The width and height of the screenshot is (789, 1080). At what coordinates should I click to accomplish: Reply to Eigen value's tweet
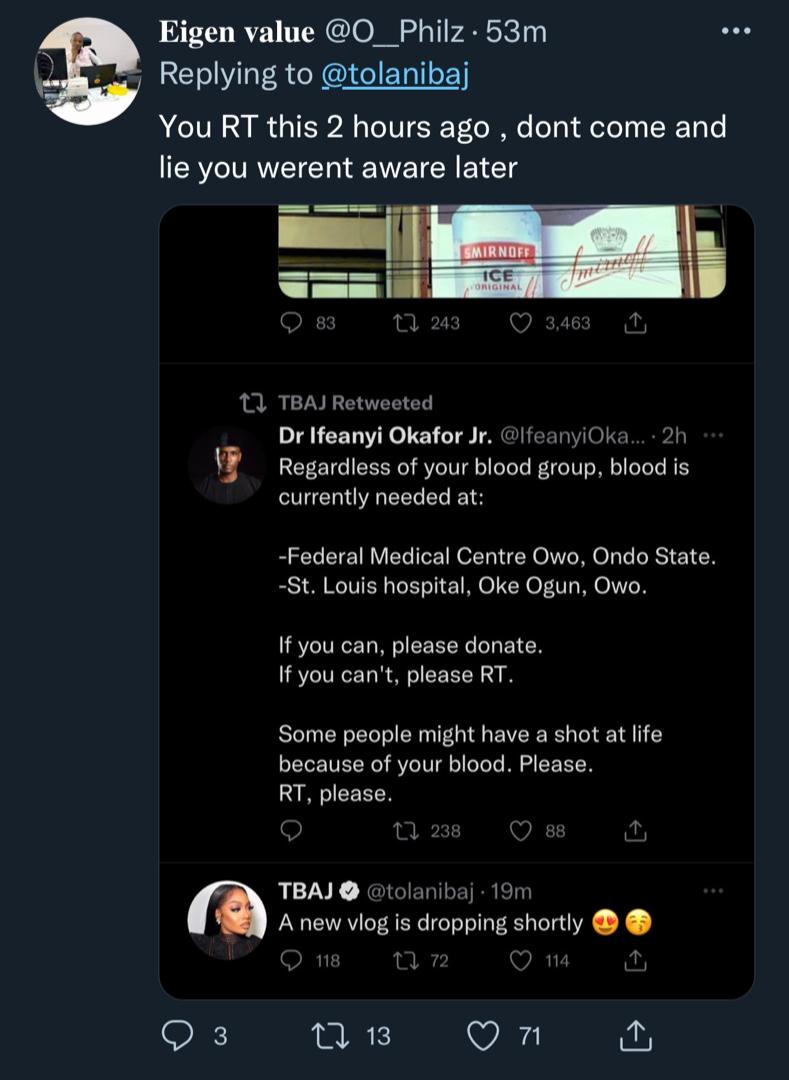pyautogui.click(x=178, y=1037)
